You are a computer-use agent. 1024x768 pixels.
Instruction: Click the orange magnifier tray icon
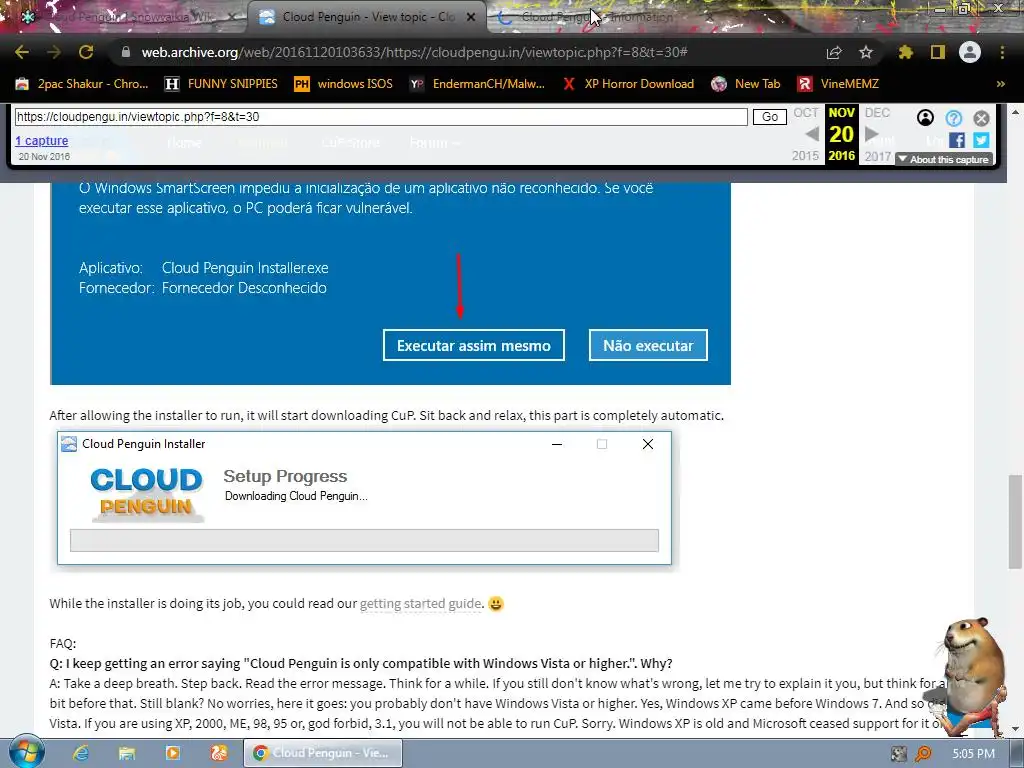pos(923,754)
